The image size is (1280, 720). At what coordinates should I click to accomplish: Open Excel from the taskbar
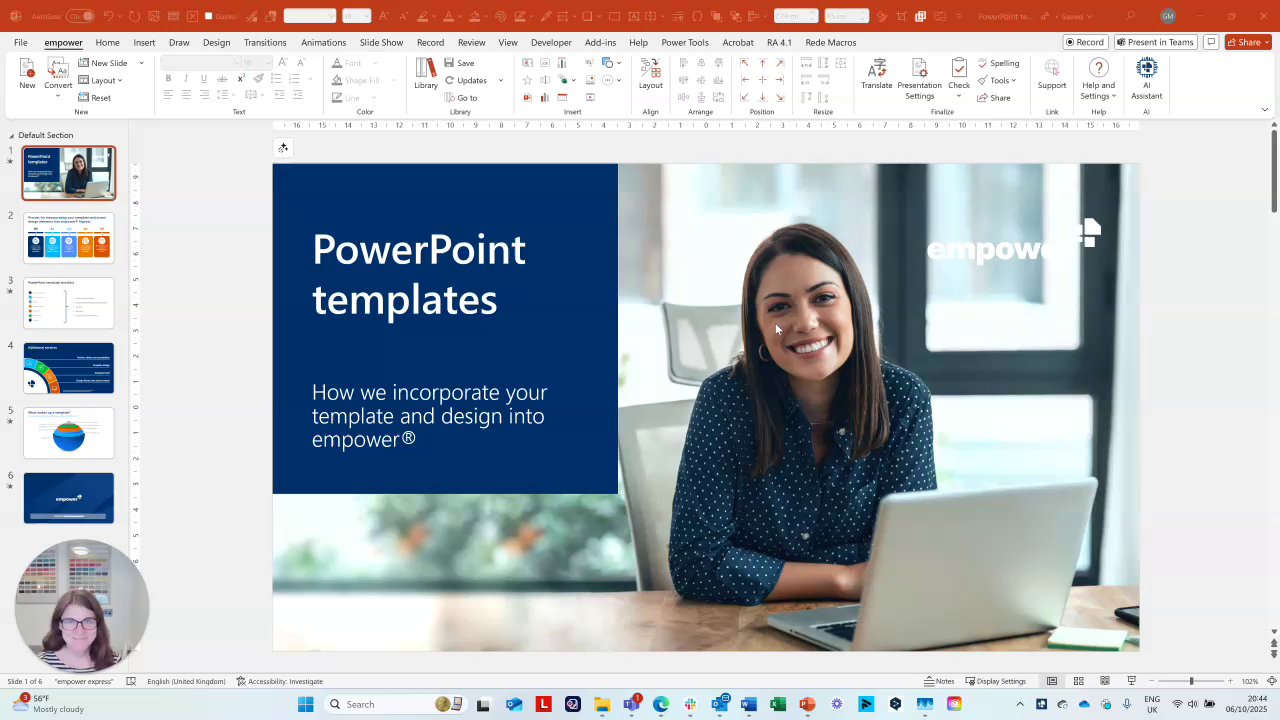[777, 704]
